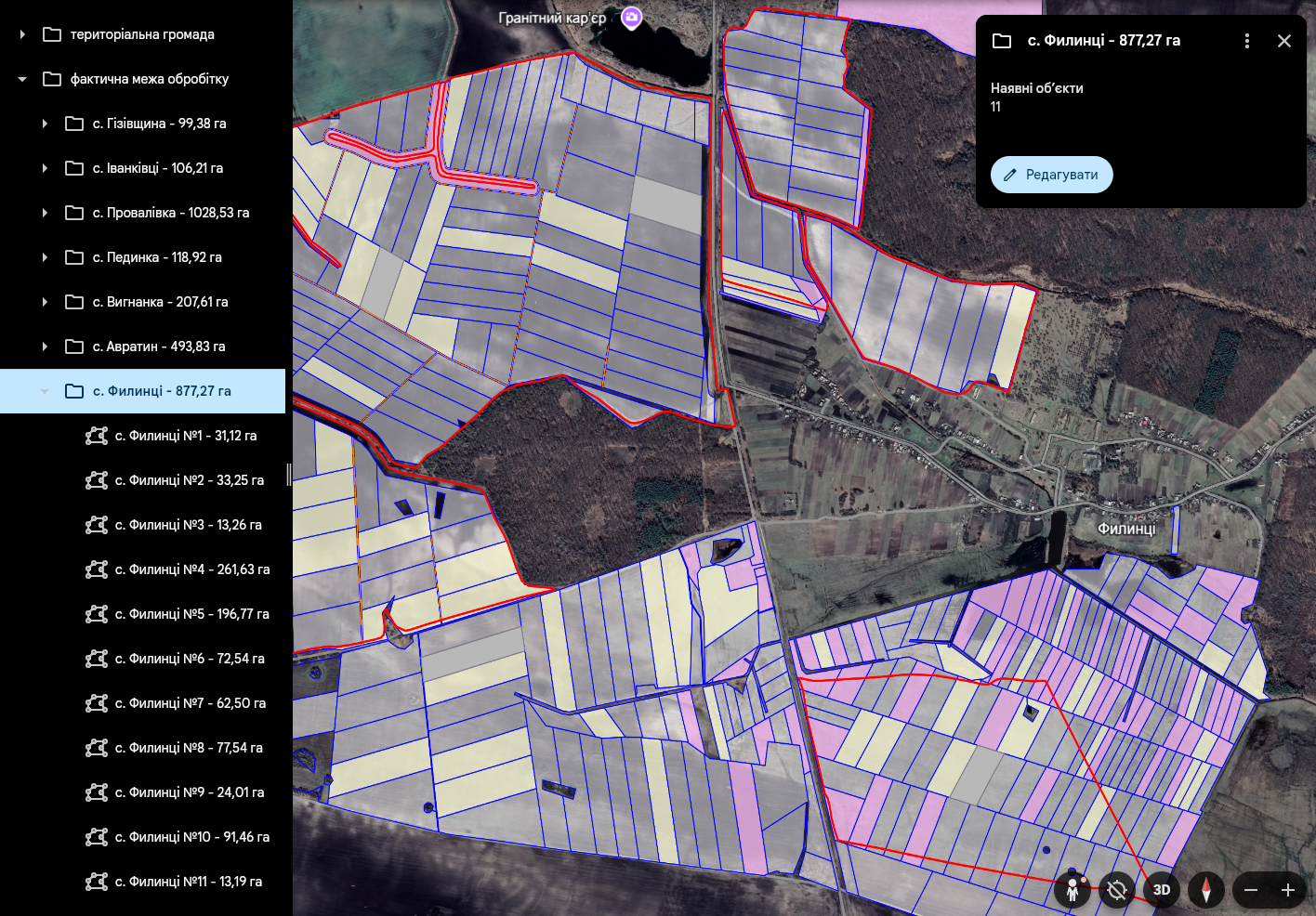Open the three-dot menu in info card
Screen dimensions: 1316x916
click(1247, 41)
